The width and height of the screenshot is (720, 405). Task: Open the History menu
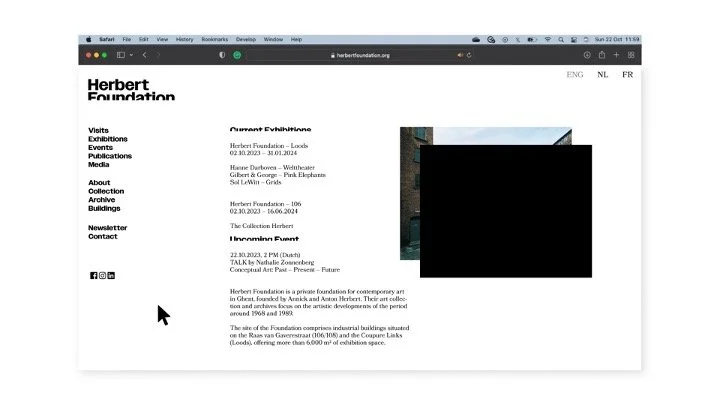(185, 39)
